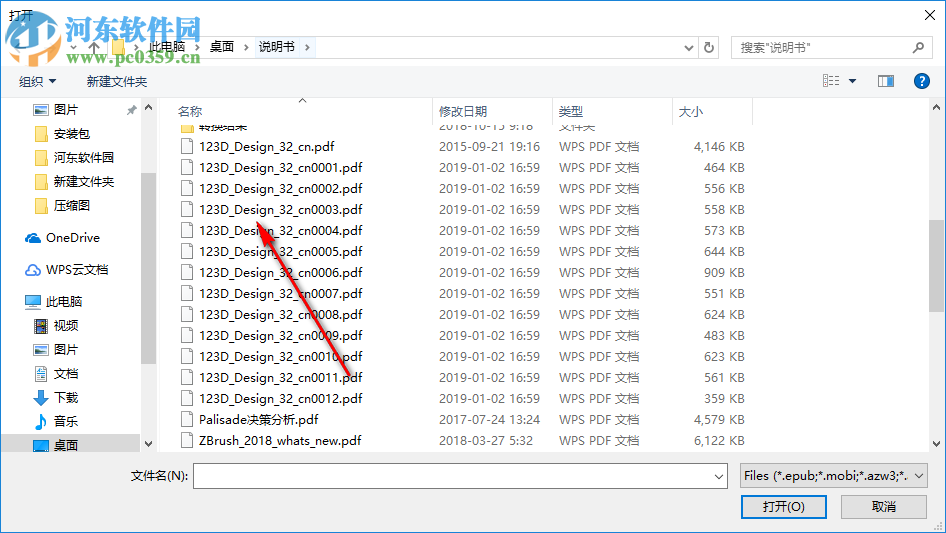This screenshot has width=946, height=533.
Task: Select file 123D_Design_32_cn0002.pdf
Action: tap(281, 189)
